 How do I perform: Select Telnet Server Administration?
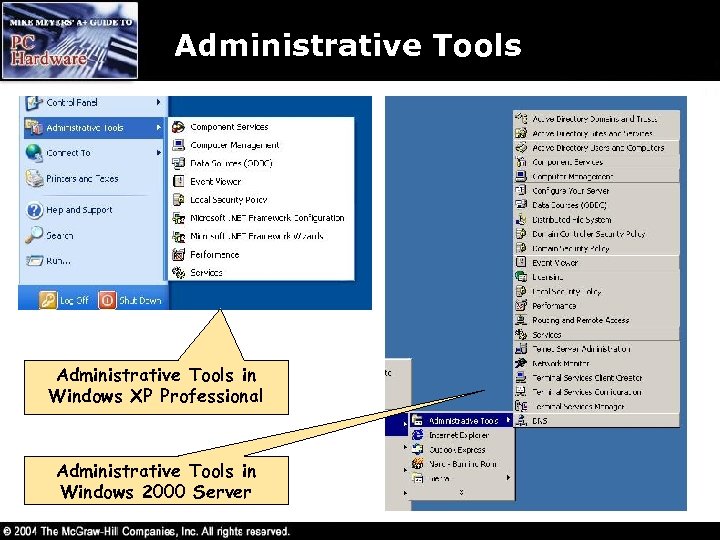click(596, 349)
